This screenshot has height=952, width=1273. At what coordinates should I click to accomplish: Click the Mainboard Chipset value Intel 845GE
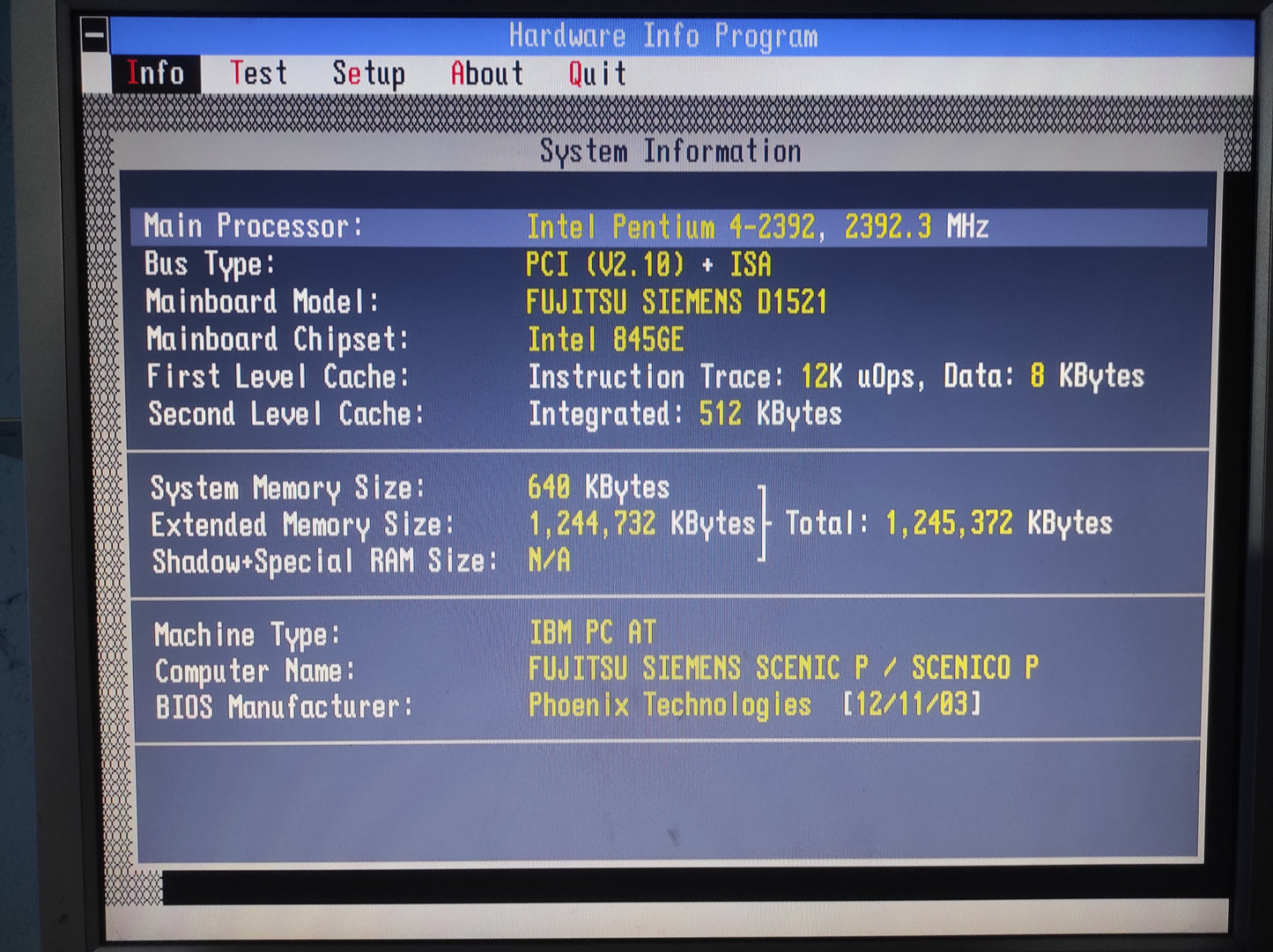[605, 340]
